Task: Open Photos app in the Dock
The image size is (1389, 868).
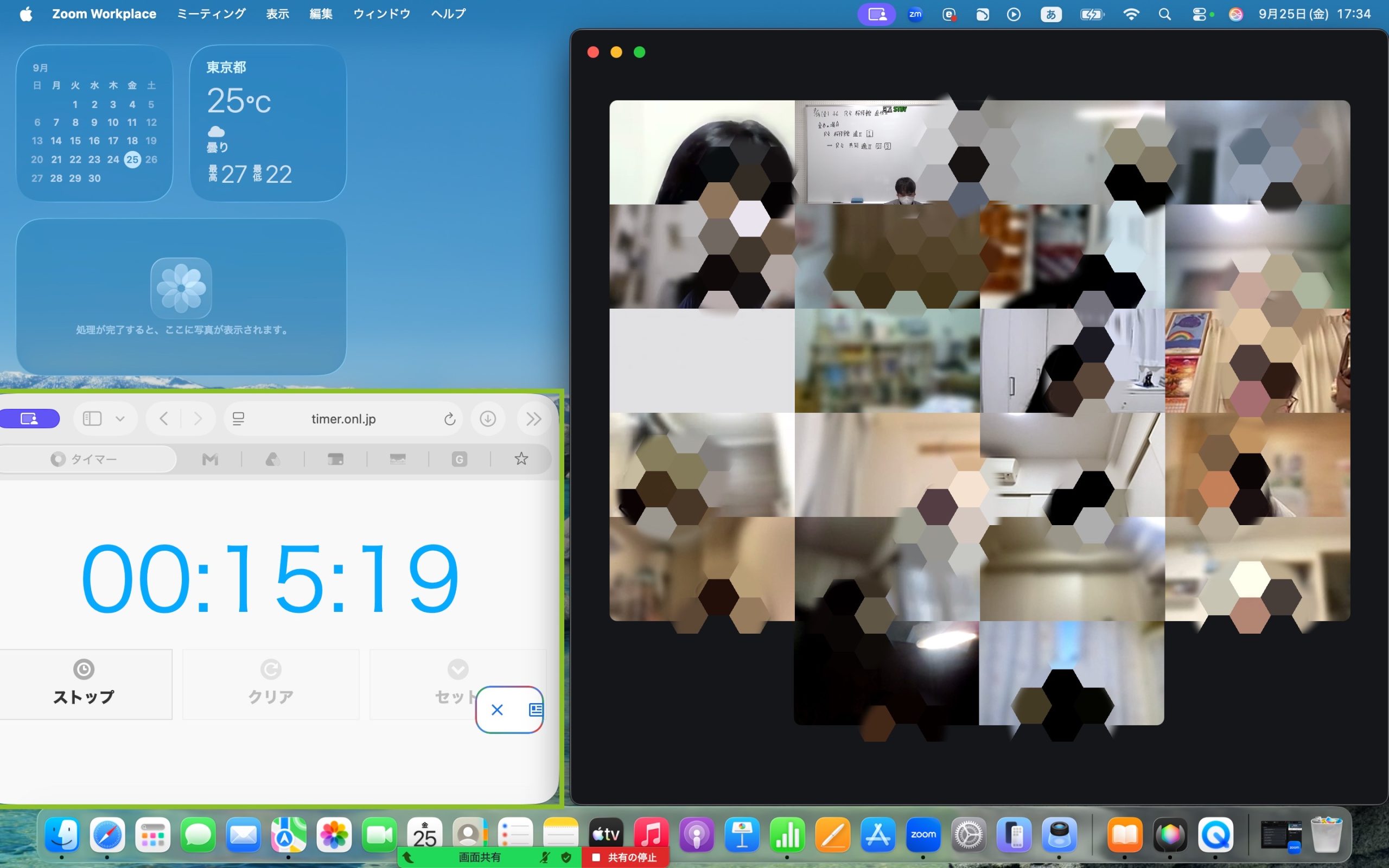Action: click(334, 835)
